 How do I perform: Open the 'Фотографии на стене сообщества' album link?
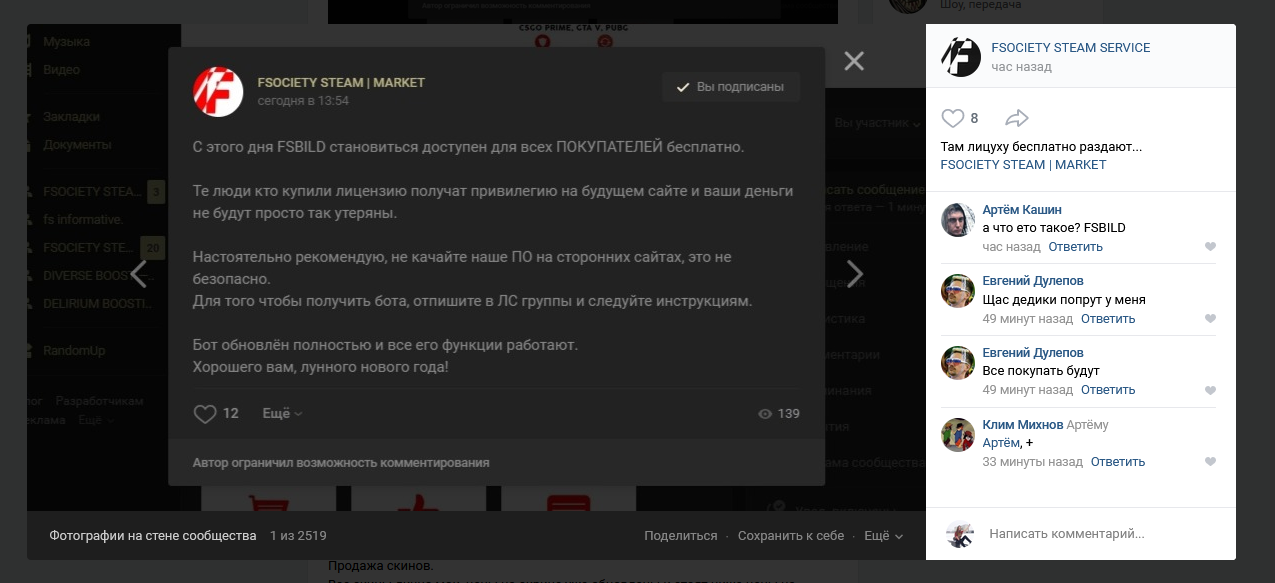click(x=153, y=536)
